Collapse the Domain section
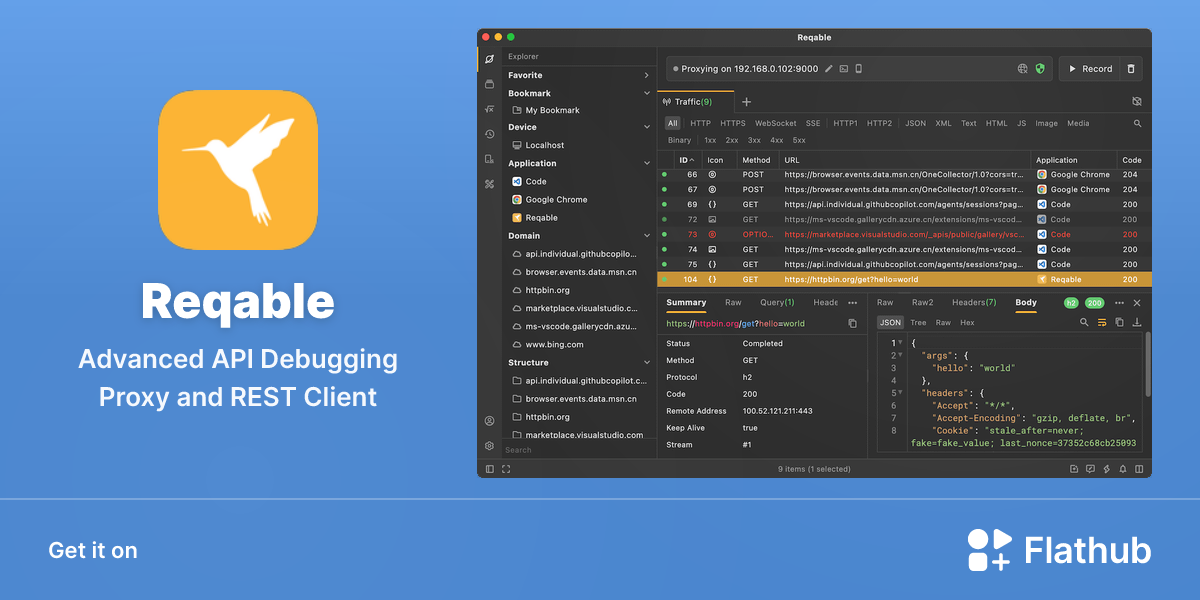 point(646,236)
